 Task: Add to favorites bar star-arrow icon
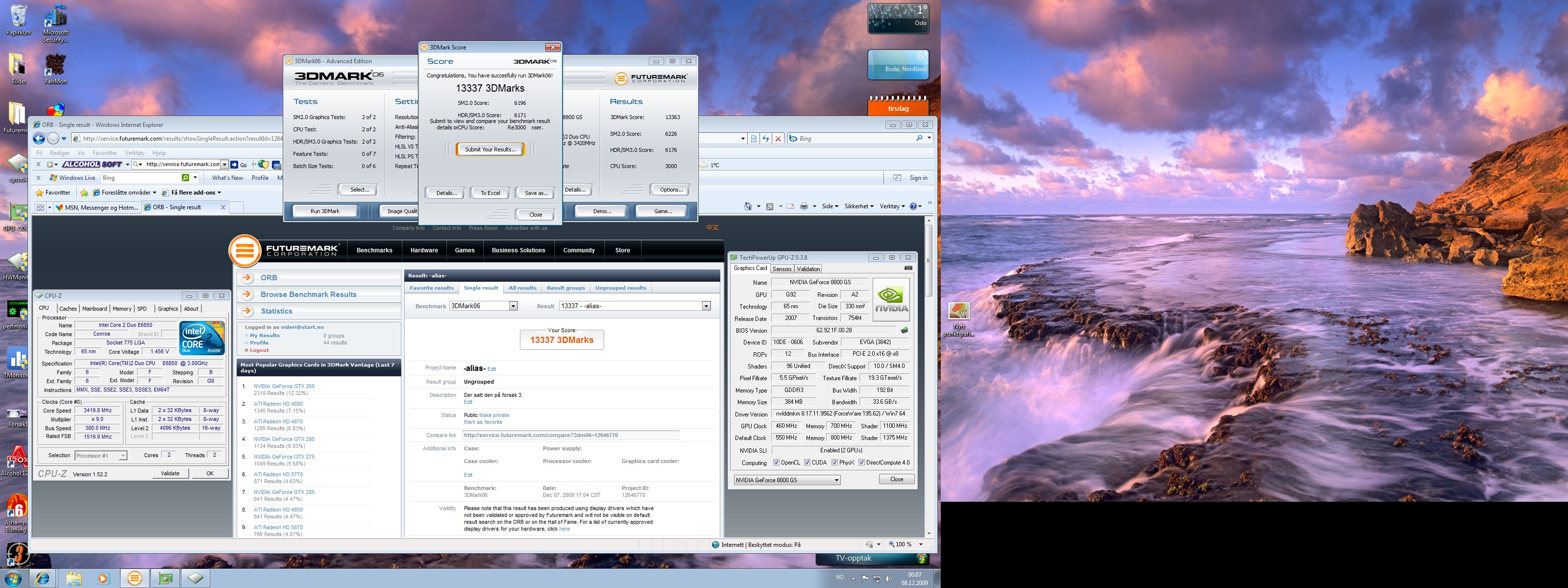[85, 193]
